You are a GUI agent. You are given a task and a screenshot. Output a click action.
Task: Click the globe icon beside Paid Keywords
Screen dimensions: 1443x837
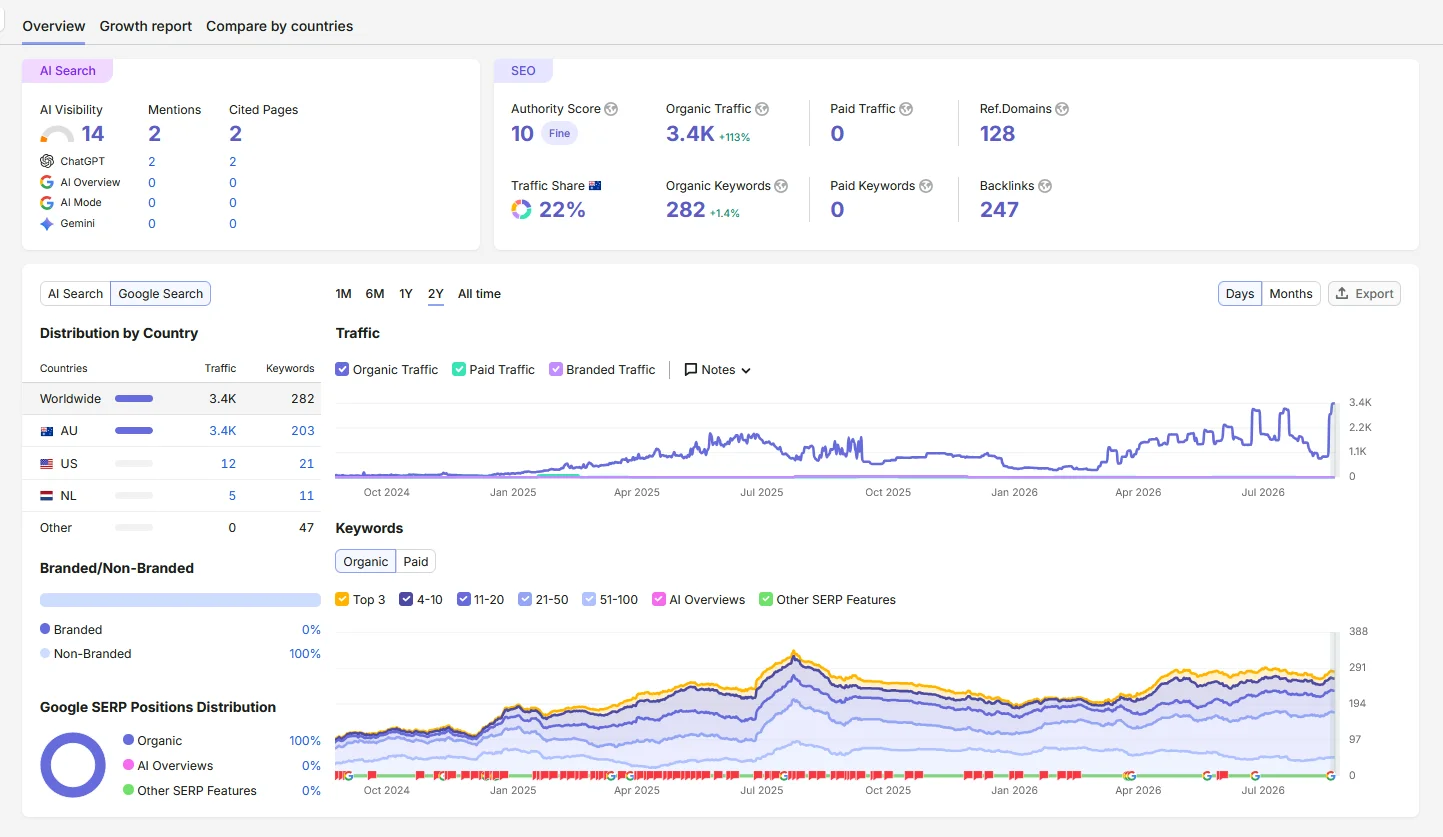pos(926,186)
